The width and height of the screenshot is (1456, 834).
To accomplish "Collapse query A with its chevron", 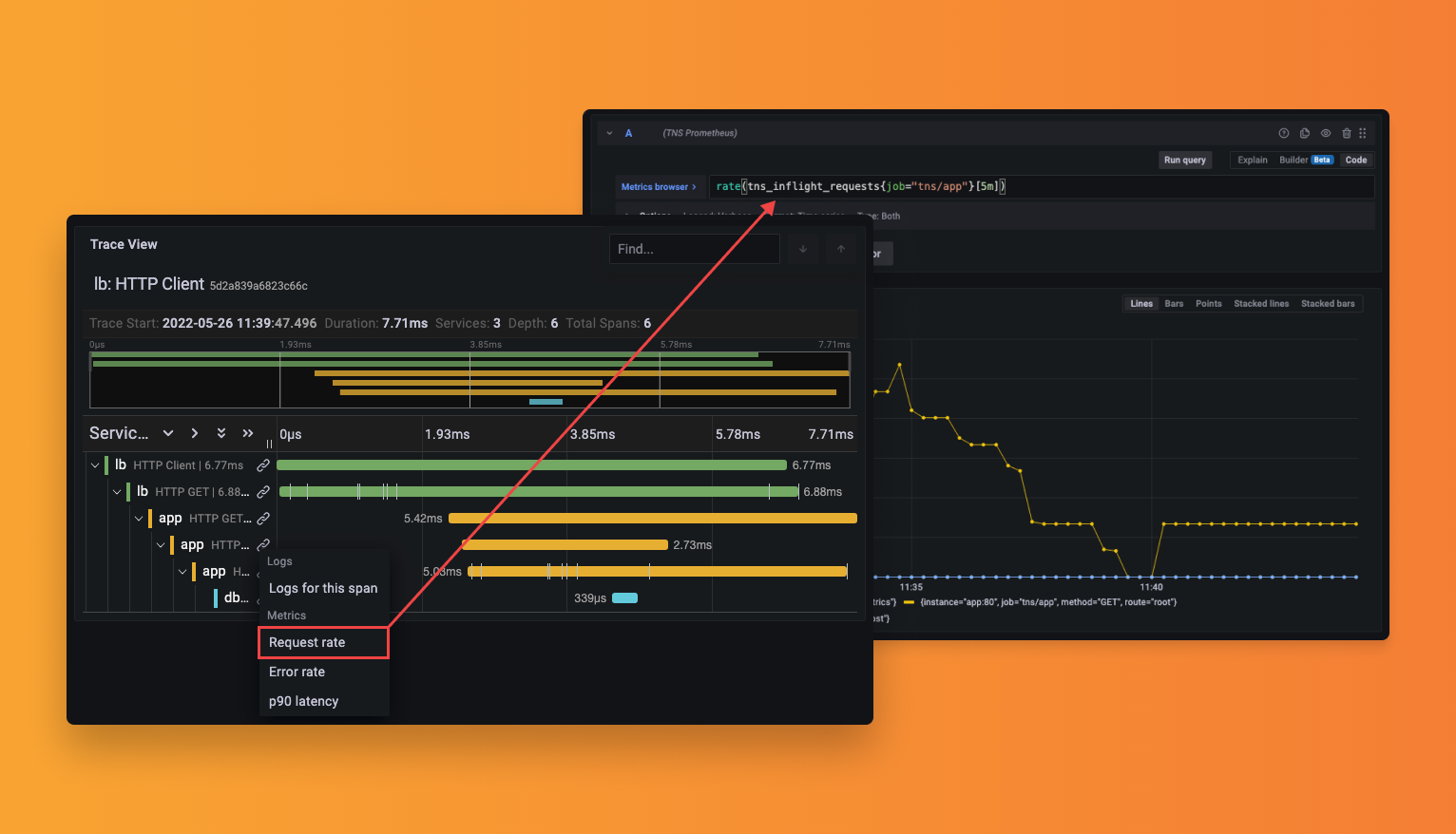I will (608, 133).
